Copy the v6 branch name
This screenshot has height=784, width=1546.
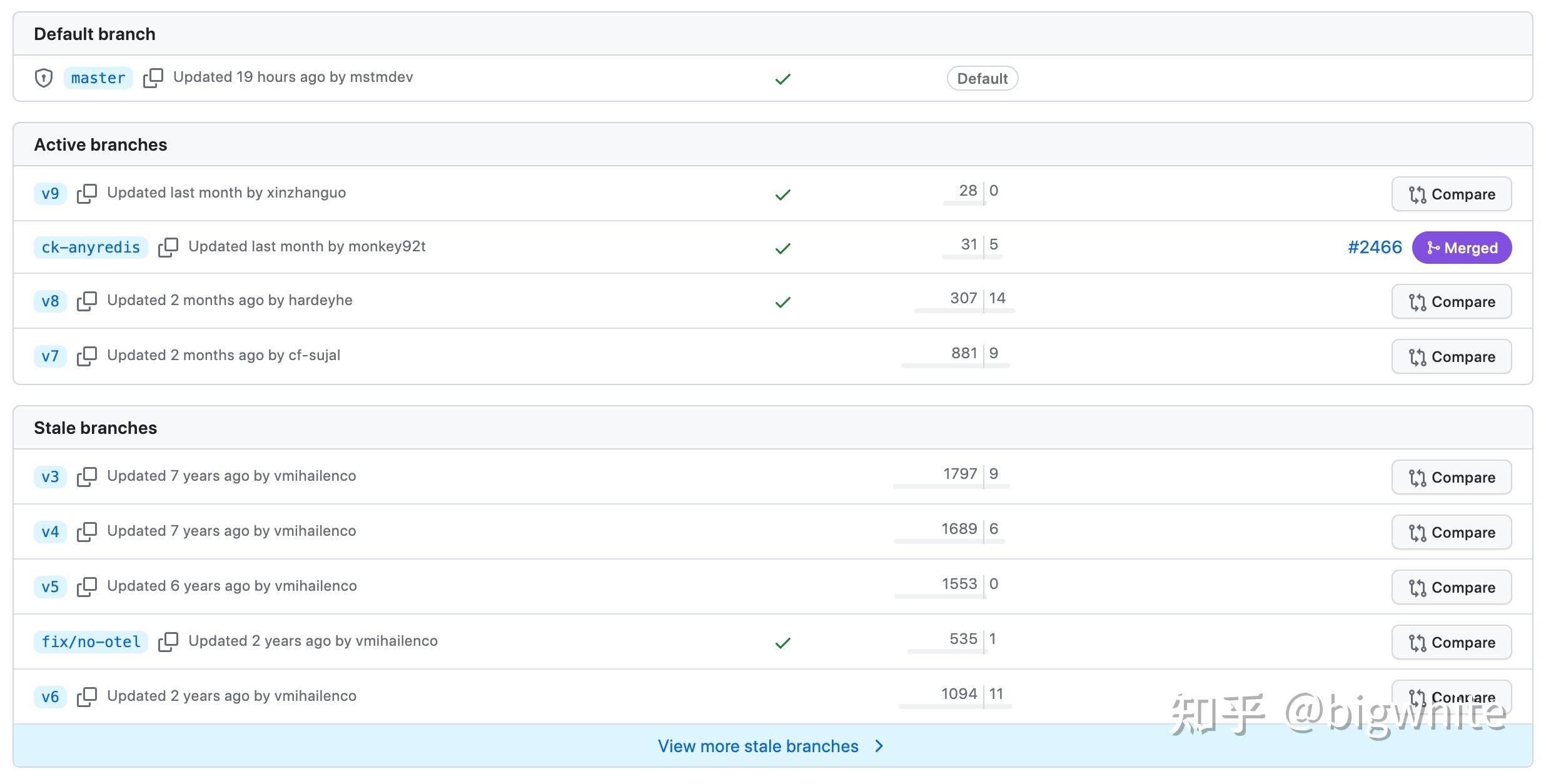tap(87, 697)
